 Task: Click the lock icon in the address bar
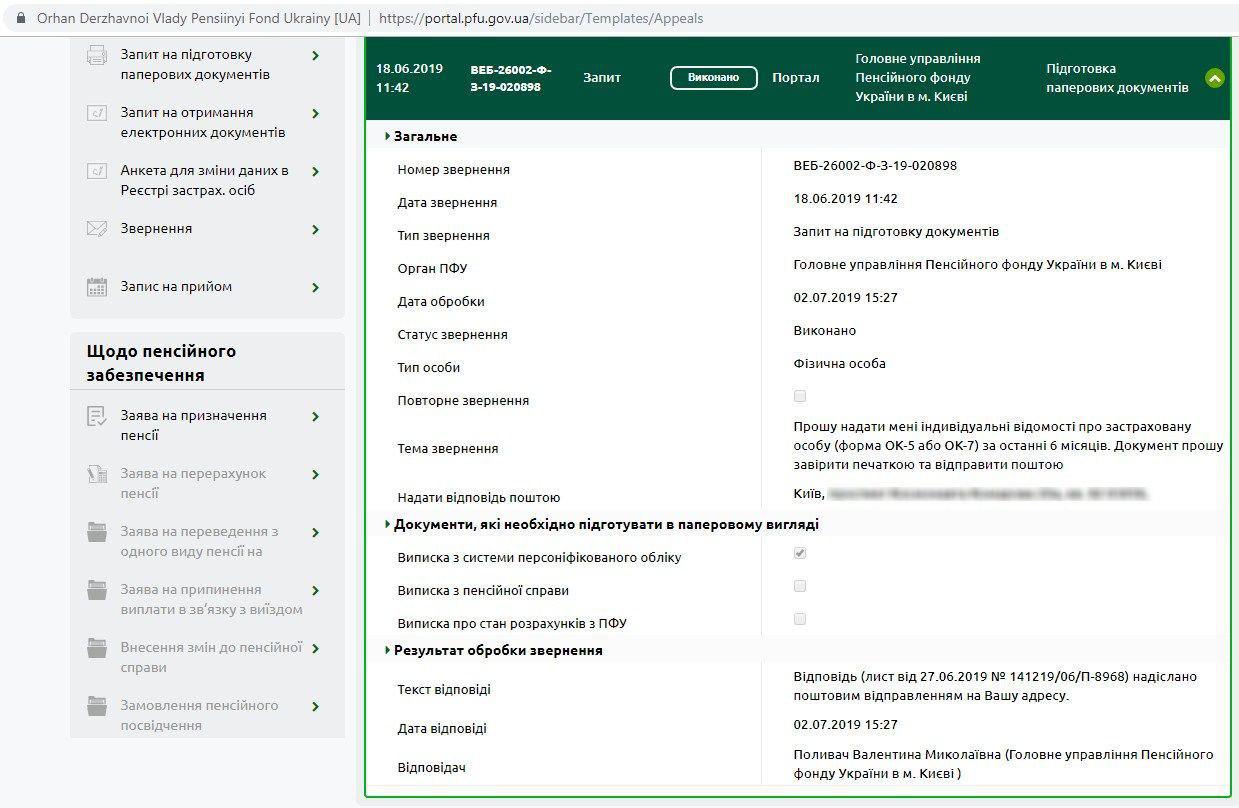click(19, 18)
